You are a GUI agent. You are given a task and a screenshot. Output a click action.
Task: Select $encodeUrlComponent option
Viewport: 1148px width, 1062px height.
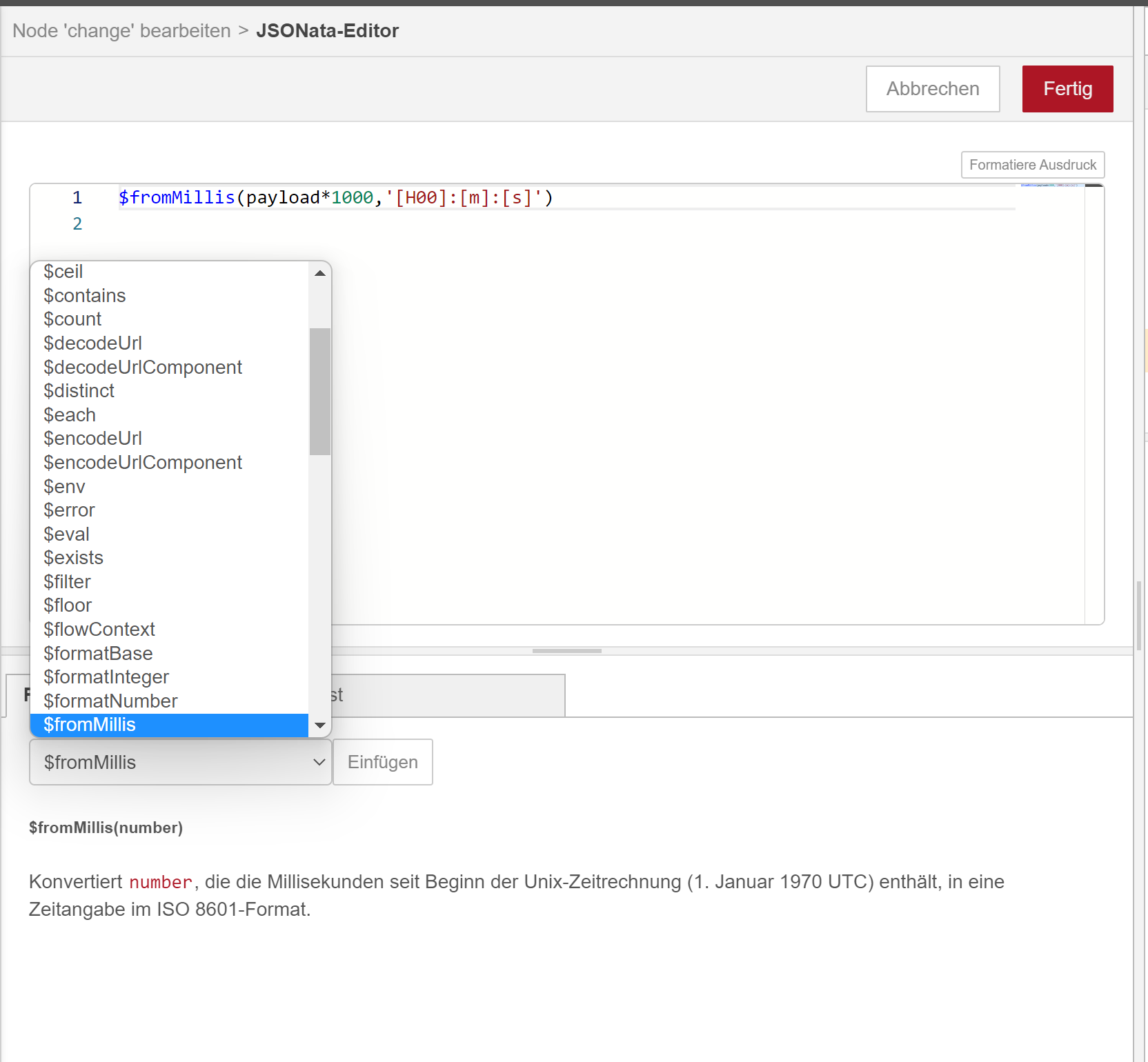pyautogui.click(x=170, y=463)
